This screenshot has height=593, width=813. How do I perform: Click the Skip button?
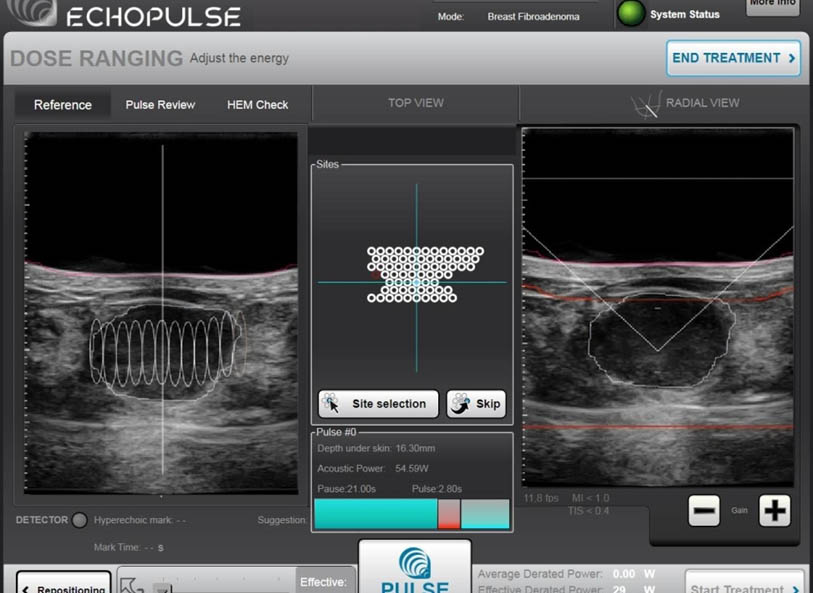(x=476, y=404)
